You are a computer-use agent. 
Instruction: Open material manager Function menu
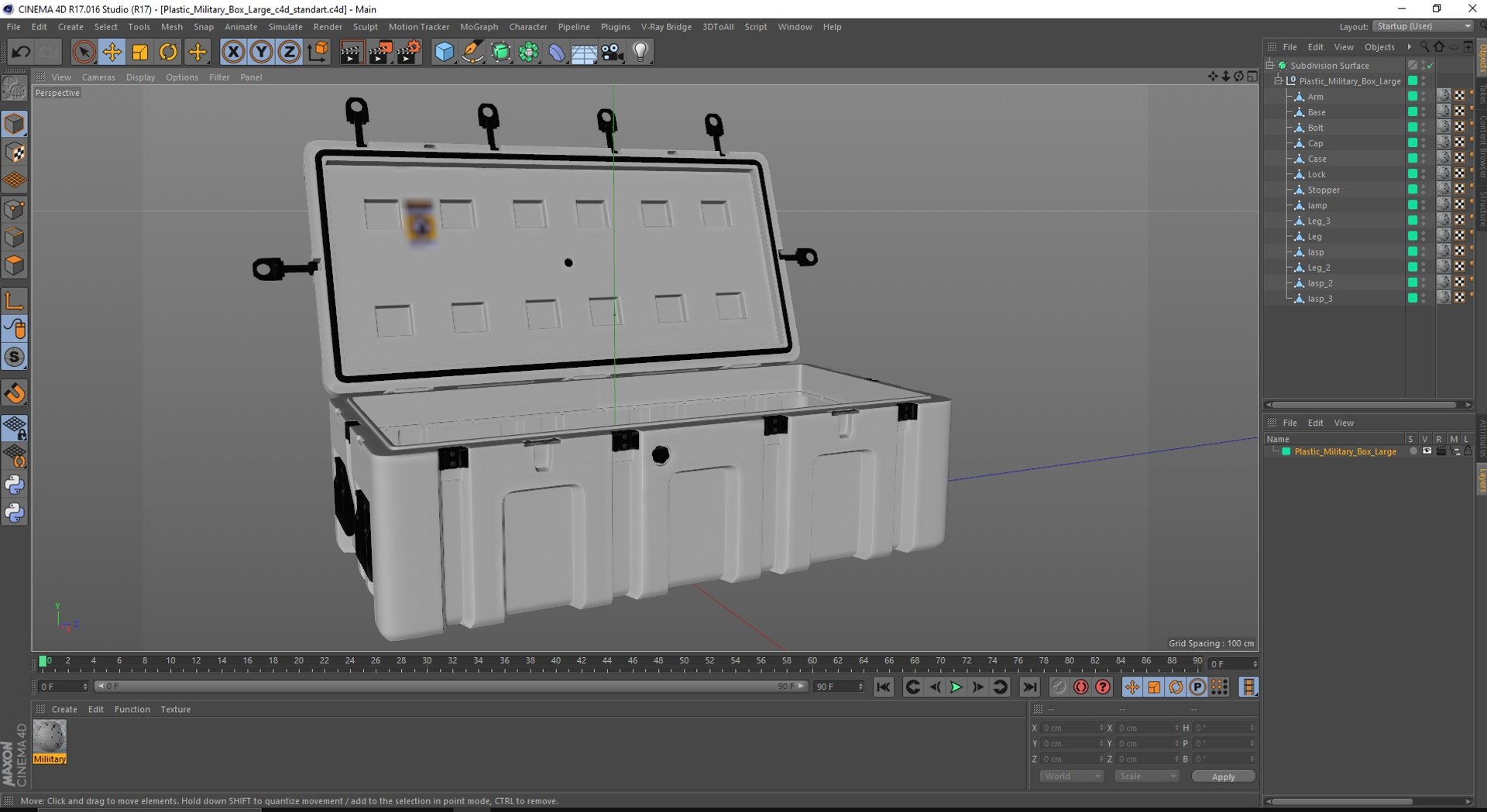pos(132,709)
